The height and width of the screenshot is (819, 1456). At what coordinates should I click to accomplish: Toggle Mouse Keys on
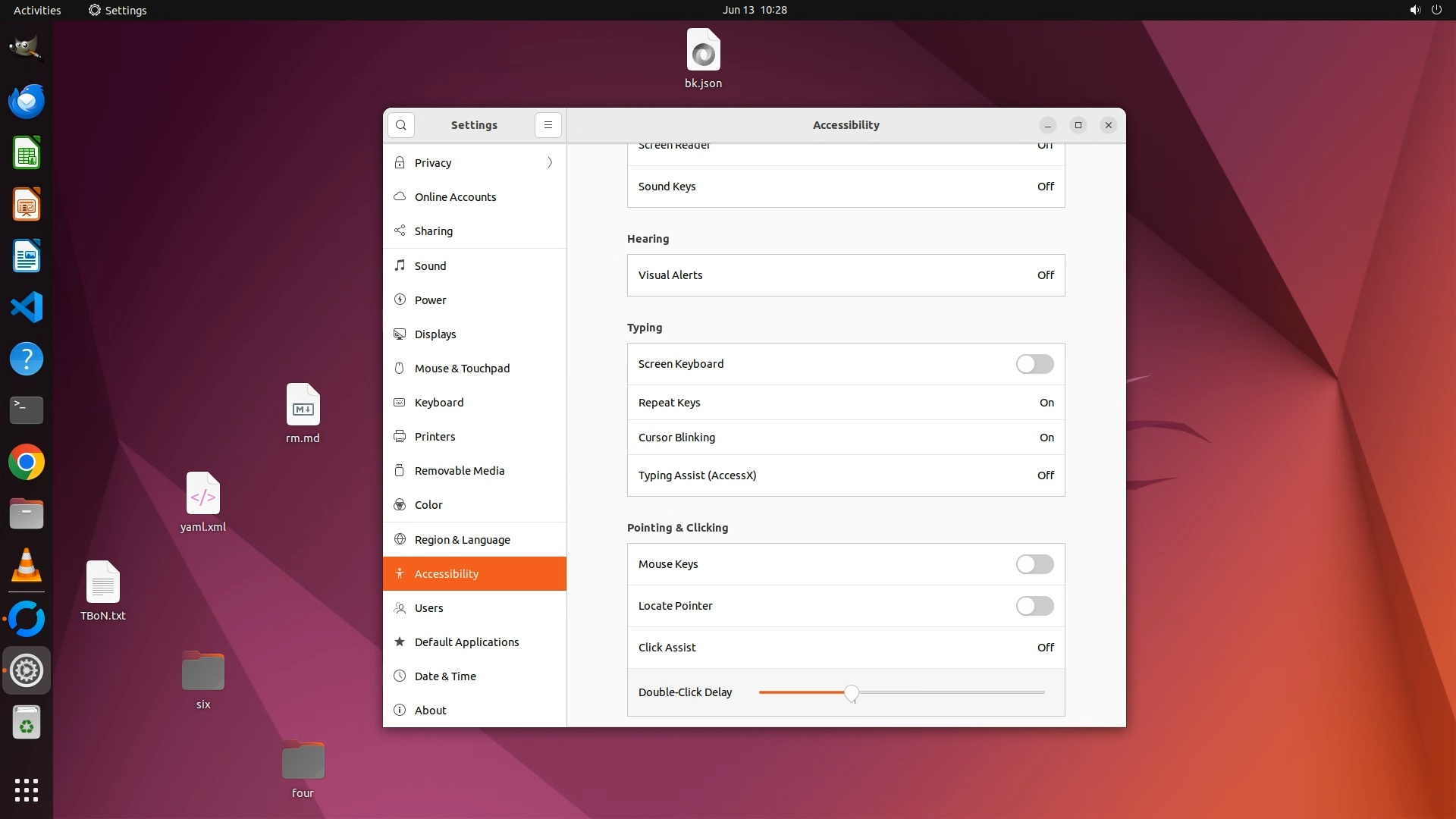(x=1034, y=564)
